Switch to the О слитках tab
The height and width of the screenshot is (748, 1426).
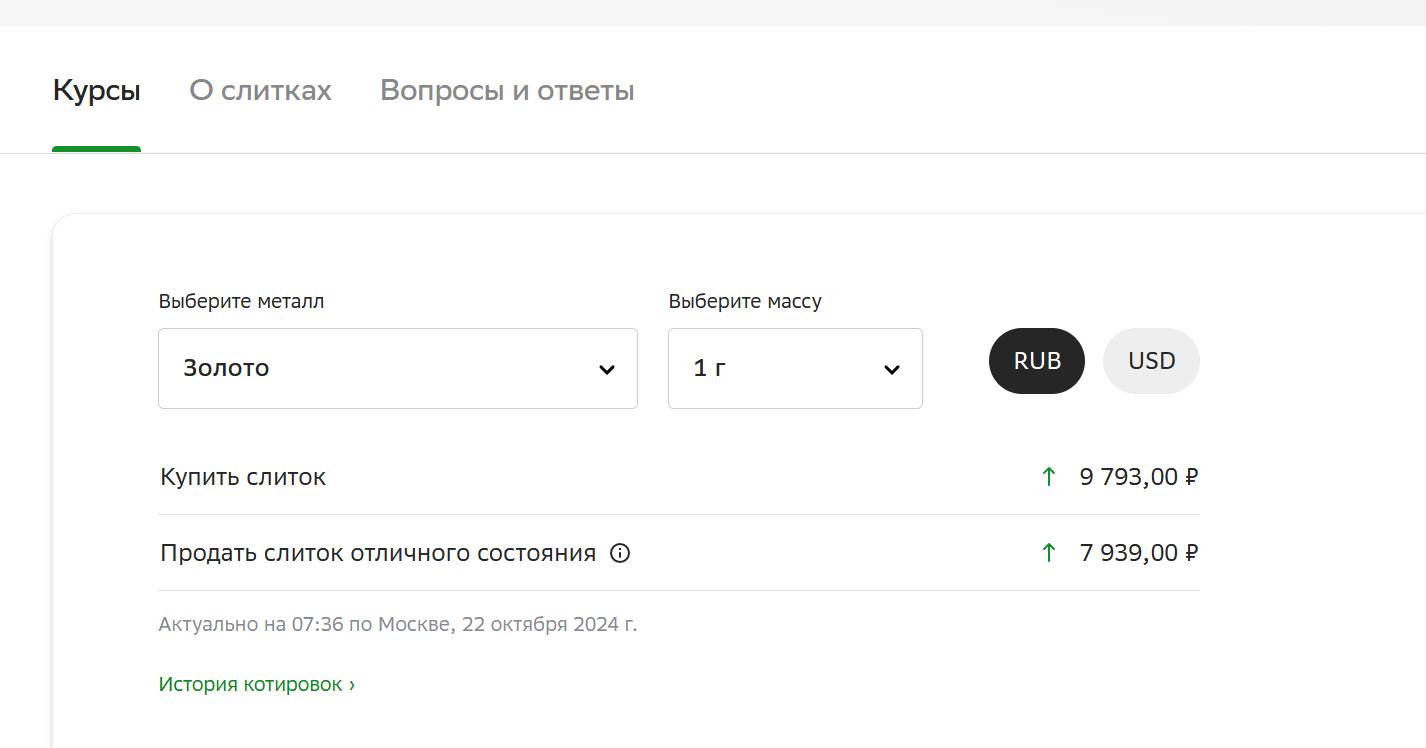coord(260,91)
